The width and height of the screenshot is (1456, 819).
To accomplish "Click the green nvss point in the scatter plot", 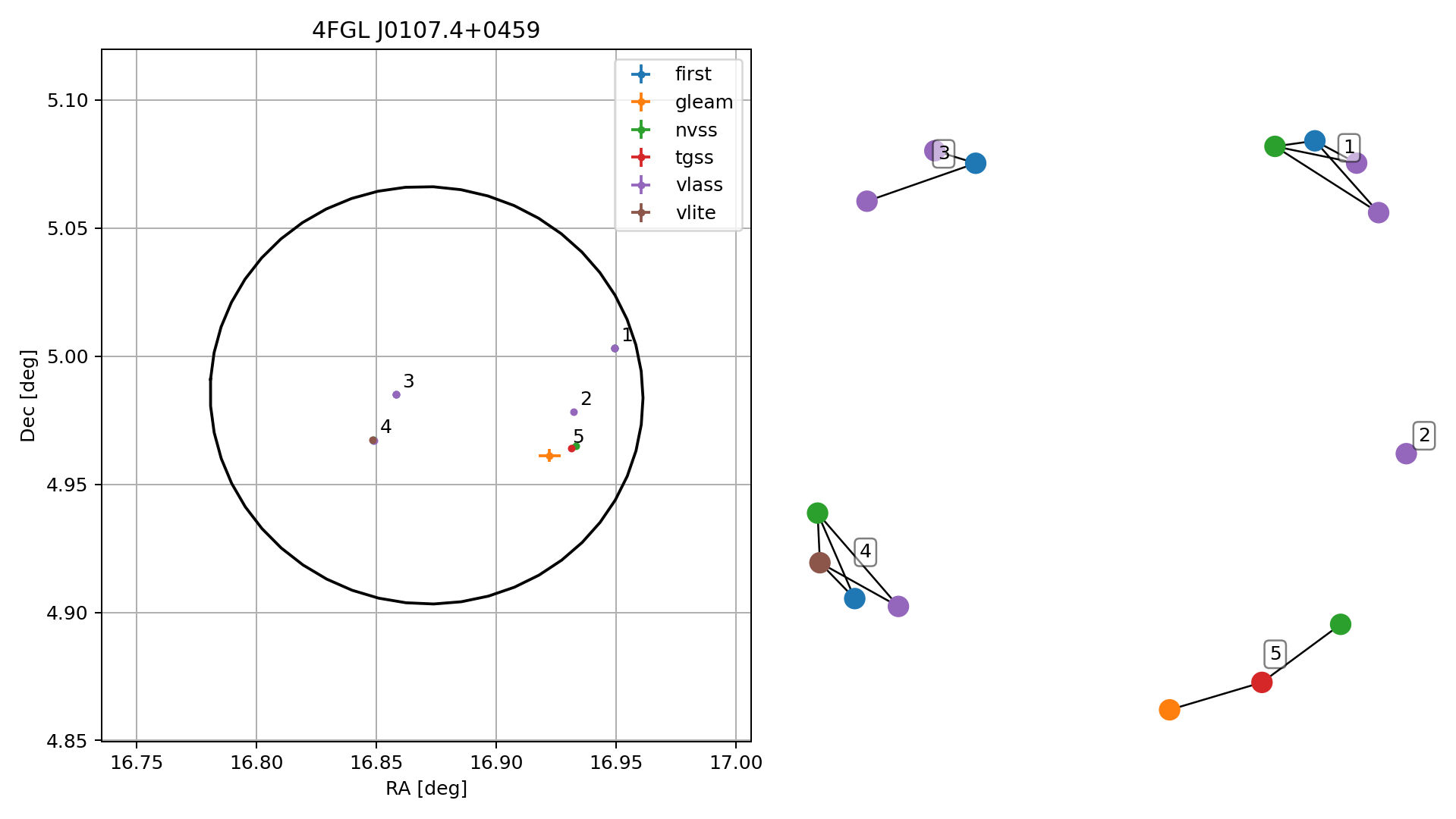I will pos(577,446).
